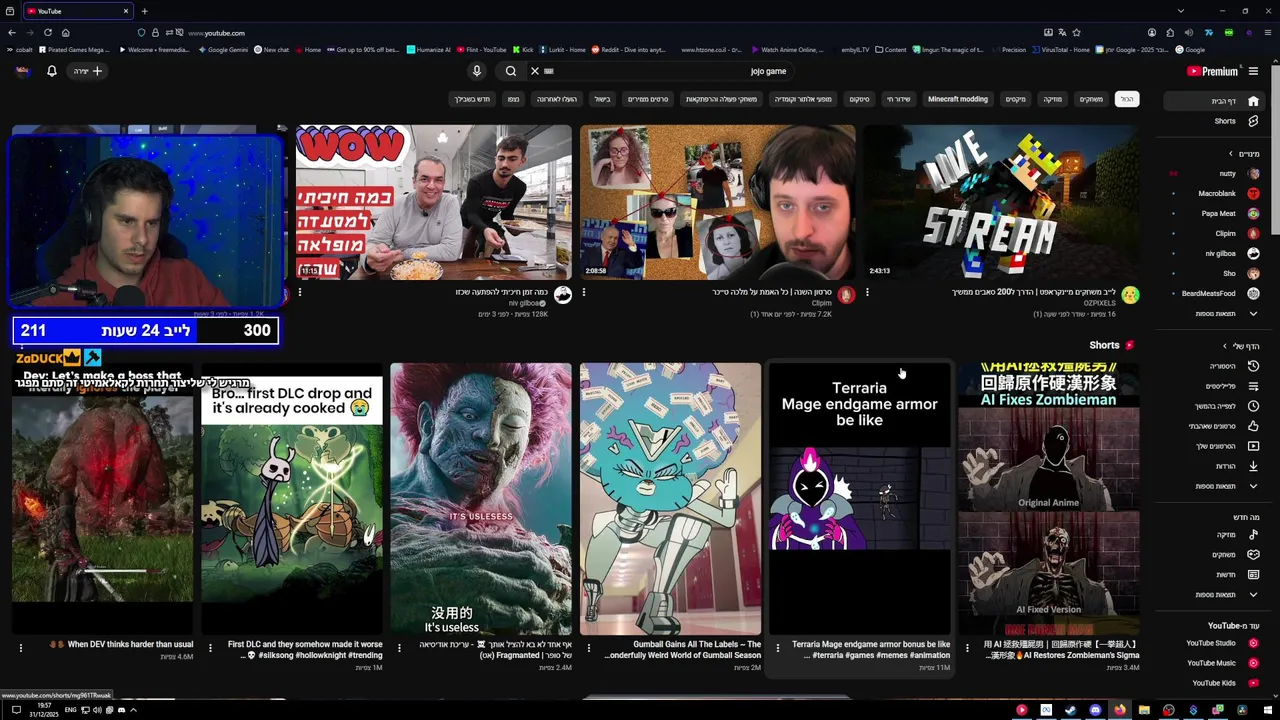This screenshot has height=720, width=1280.
Task: Open Music explore icon in sidebar
Action: click(1253, 535)
